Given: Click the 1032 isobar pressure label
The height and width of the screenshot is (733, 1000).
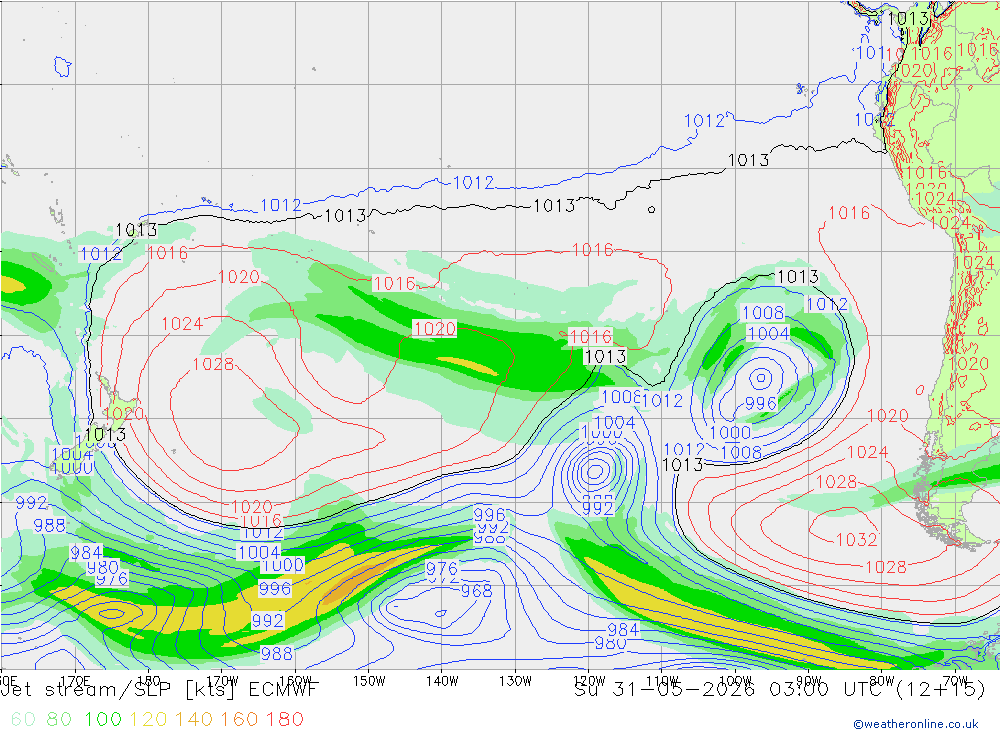Looking at the screenshot, I should pyautogui.click(x=857, y=540).
